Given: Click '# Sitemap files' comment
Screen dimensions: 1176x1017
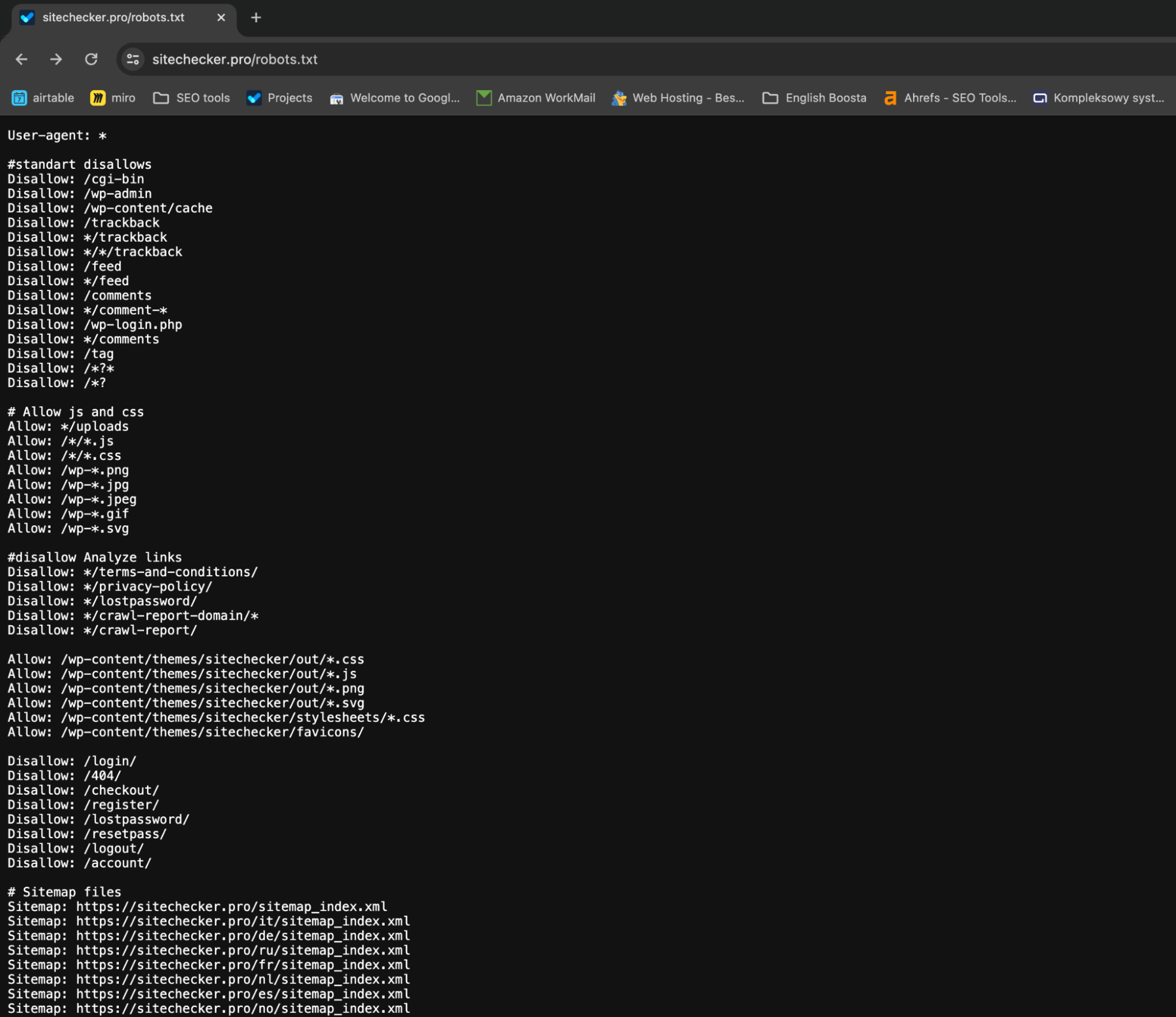Looking at the screenshot, I should 64,893.
